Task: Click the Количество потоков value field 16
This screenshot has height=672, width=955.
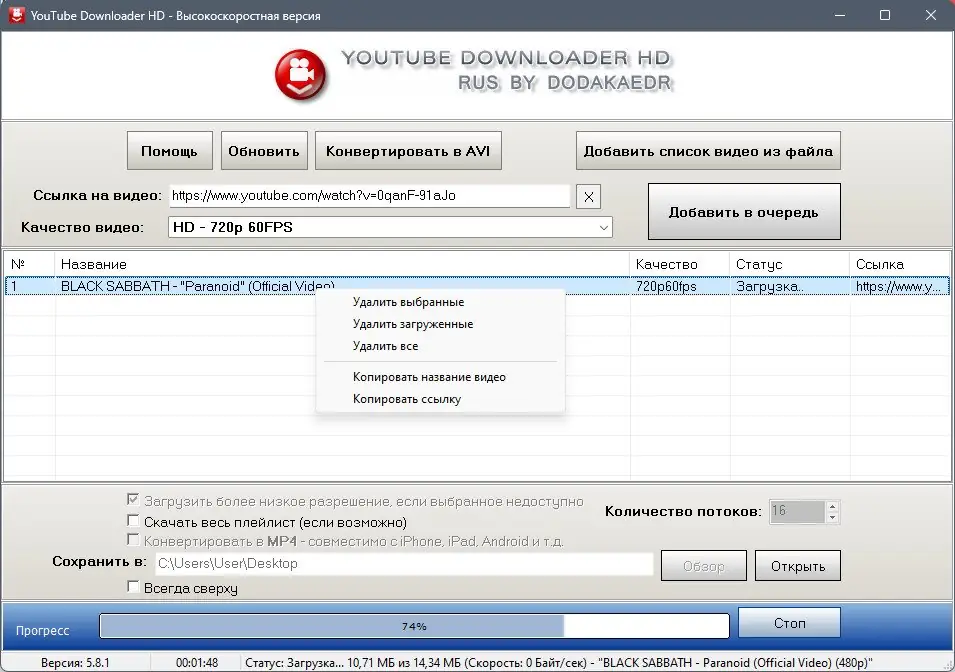Action: pos(797,511)
